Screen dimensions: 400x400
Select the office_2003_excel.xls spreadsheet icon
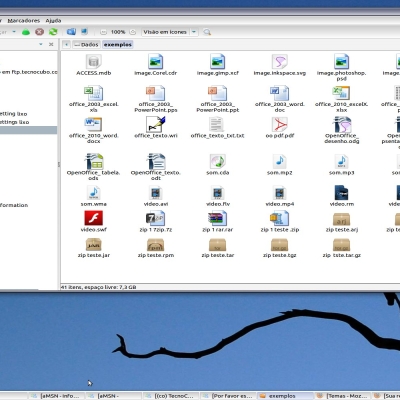tap(94, 93)
